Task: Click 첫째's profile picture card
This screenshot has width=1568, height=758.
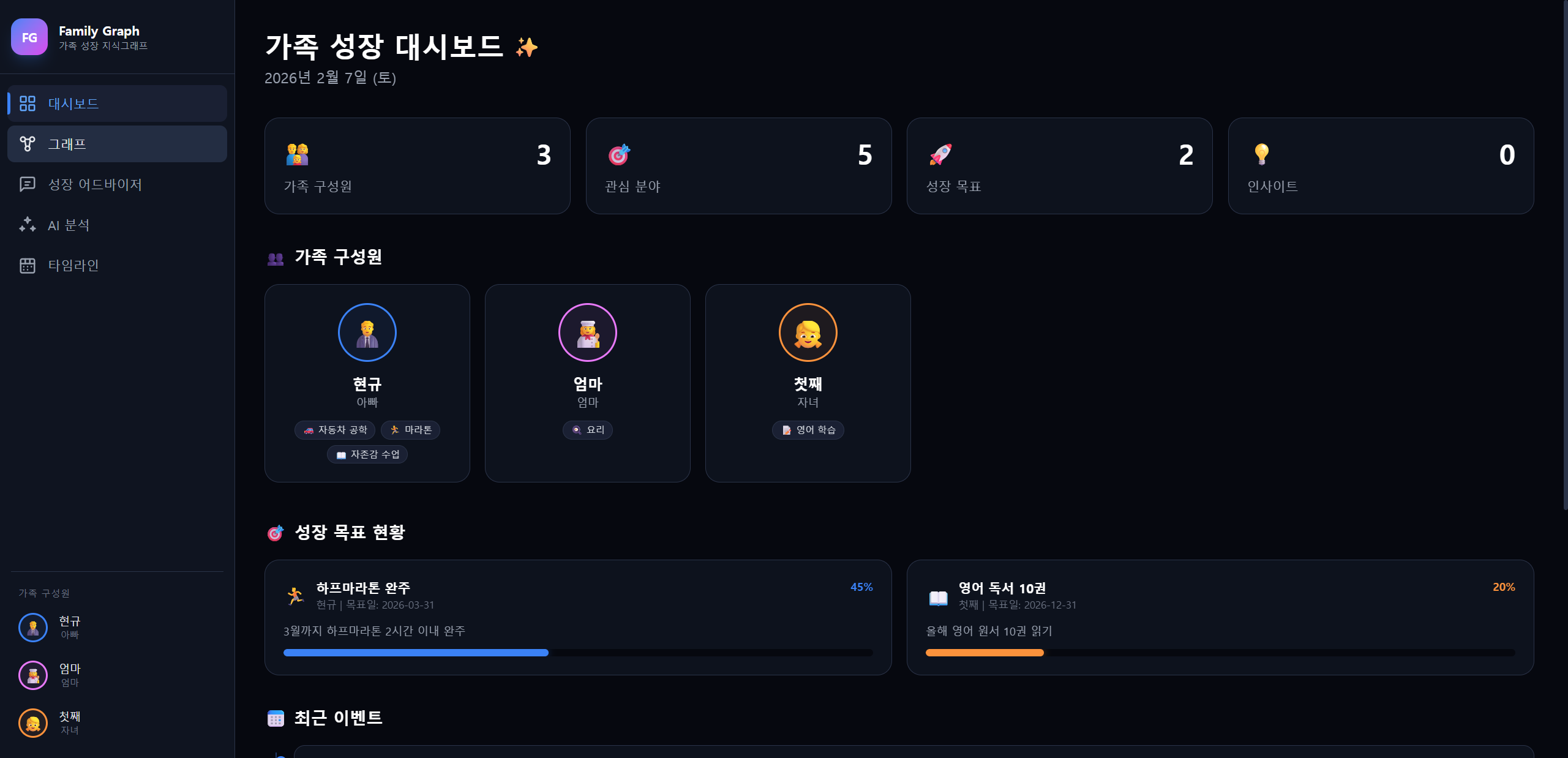Action: coord(808,332)
